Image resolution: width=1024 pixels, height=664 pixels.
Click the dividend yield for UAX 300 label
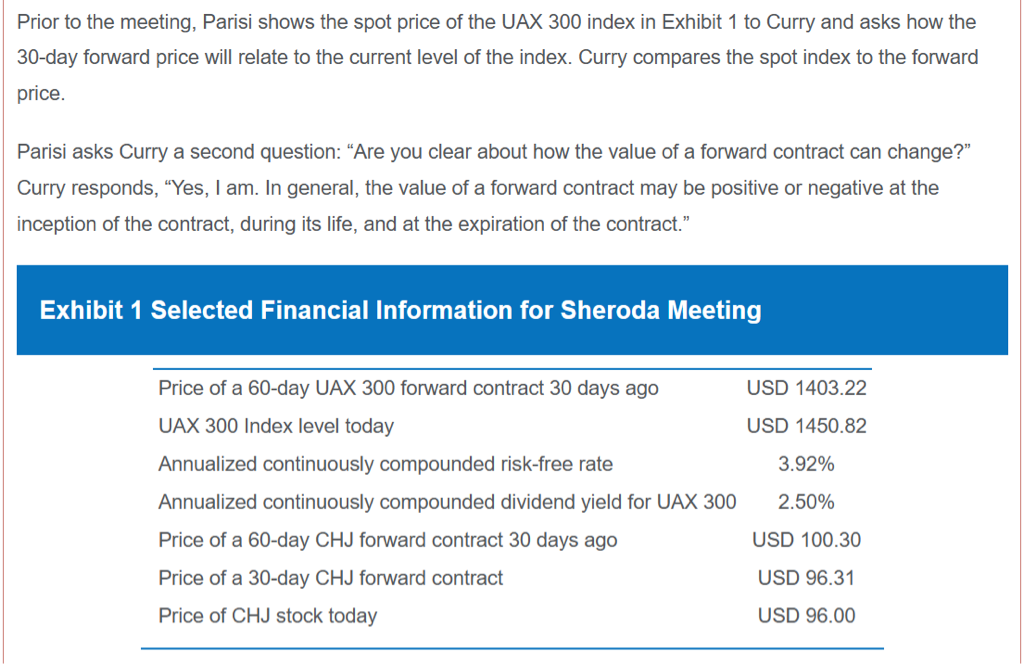coord(447,502)
